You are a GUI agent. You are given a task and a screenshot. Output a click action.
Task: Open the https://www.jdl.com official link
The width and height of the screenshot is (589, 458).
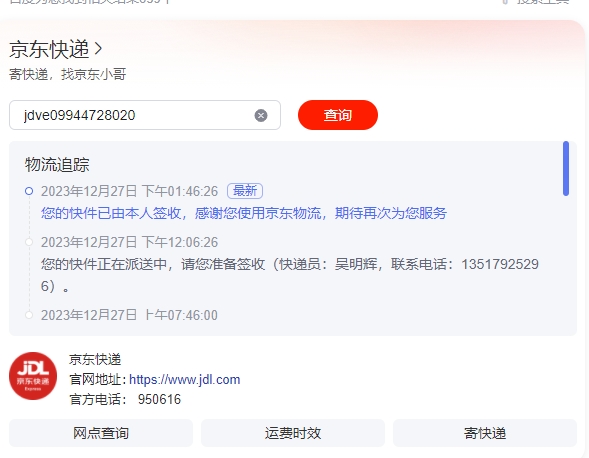184,379
